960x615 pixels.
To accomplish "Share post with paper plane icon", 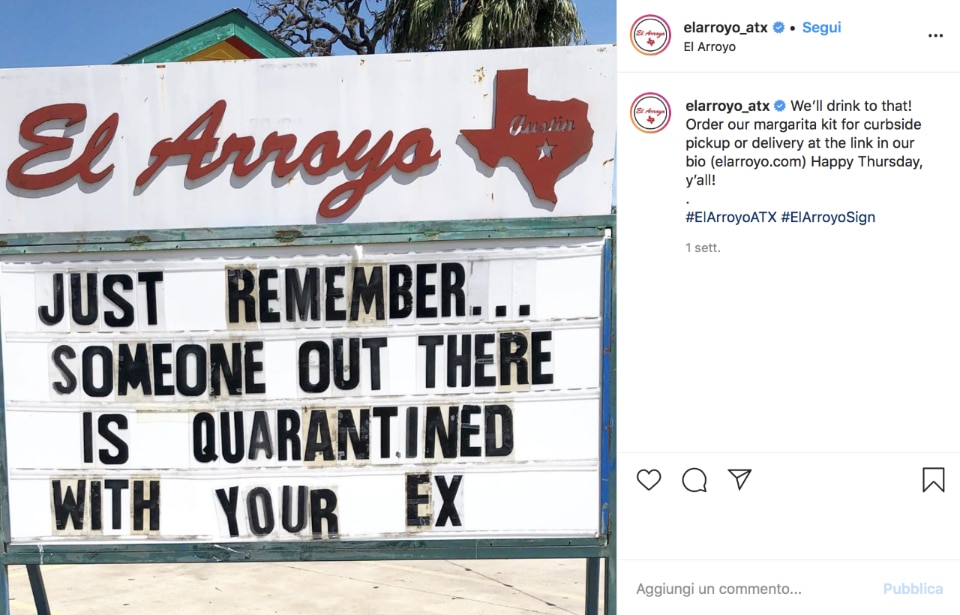I will click(x=740, y=479).
